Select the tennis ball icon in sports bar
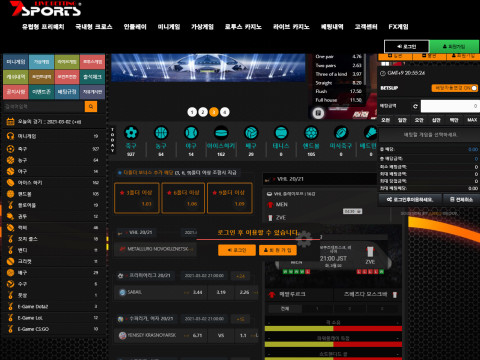480x360 pixels. coord(281,133)
